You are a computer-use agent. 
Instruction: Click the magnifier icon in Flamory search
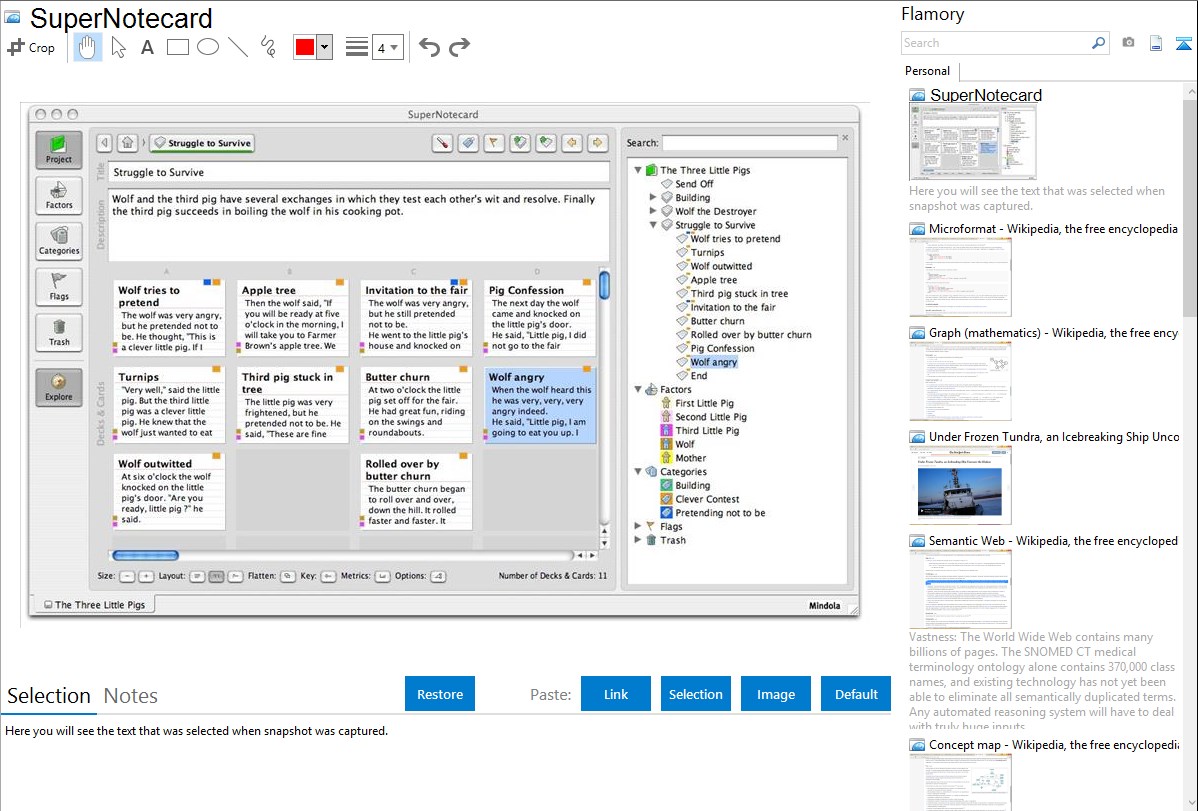click(1098, 43)
